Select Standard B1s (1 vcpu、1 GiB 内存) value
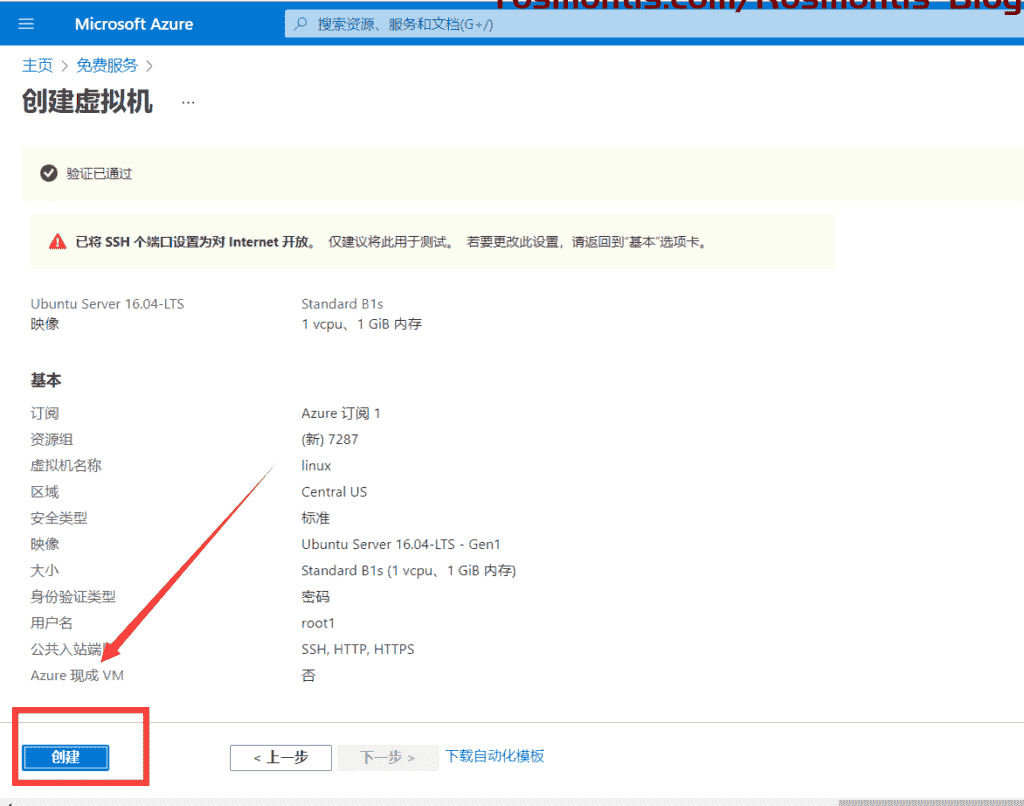Viewport: 1024px width, 806px height. click(409, 570)
